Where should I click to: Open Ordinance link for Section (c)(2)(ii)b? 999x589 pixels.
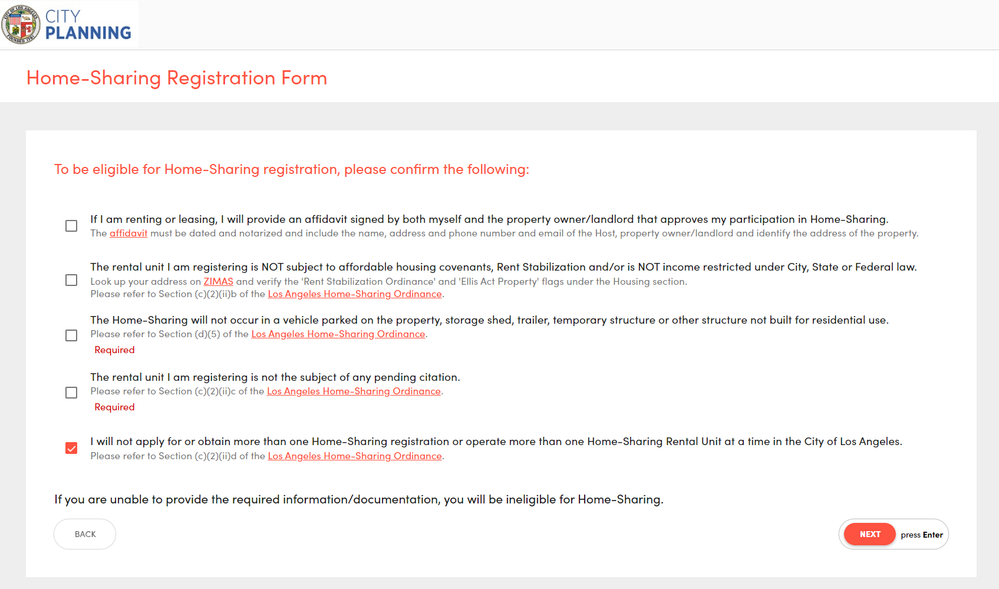pyautogui.click(x=354, y=294)
